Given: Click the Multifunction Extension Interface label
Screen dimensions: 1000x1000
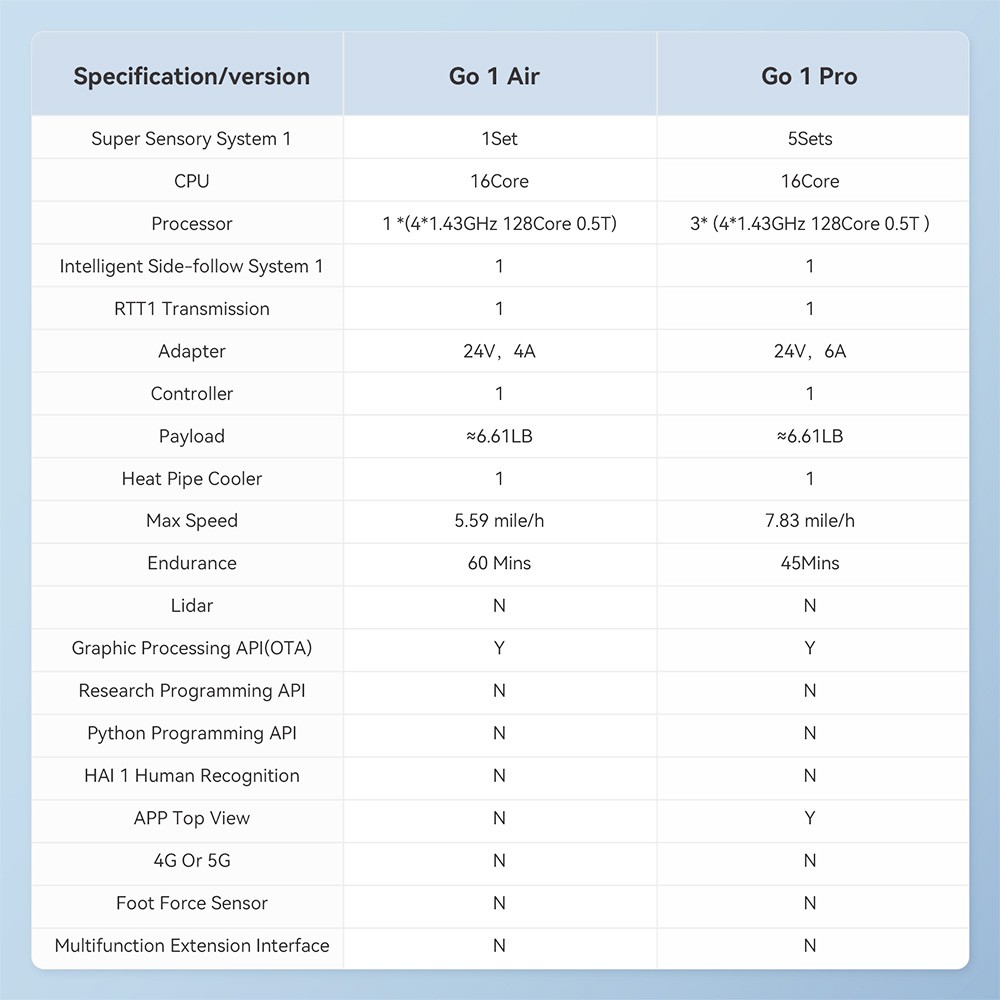Looking at the screenshot, I should (191, 945).
